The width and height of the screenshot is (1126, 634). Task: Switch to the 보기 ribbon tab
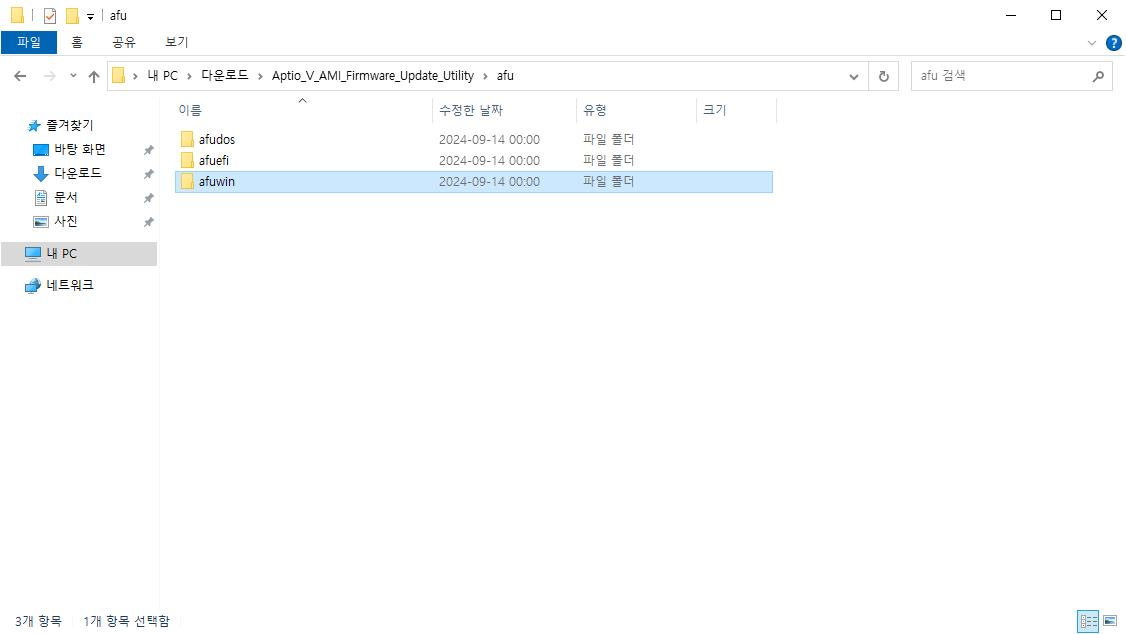click(x=176, y=42)
